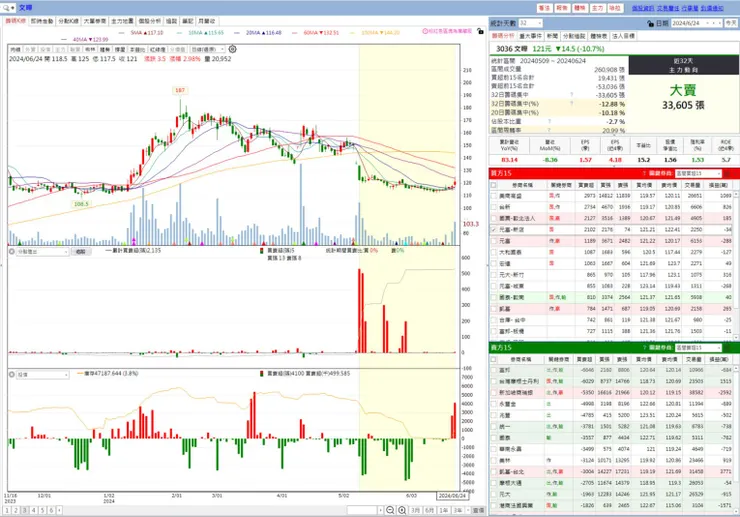Check the buy row with net 2973
740x517 pixels.
pos(494,195)
